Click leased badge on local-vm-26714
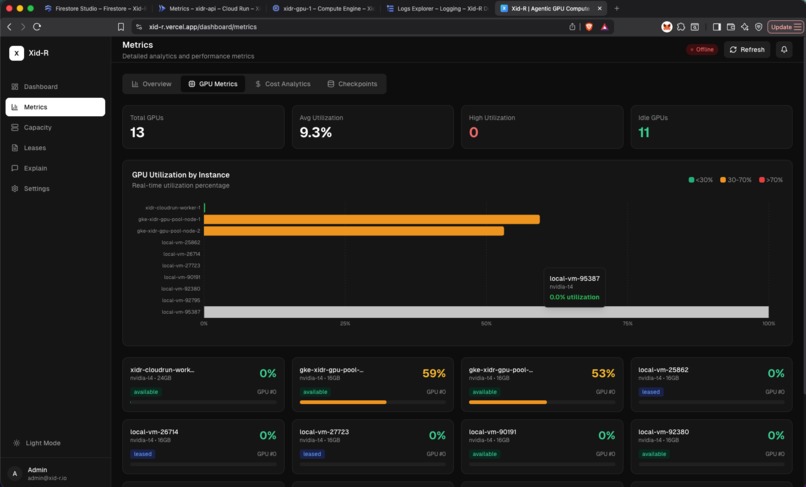806x487 pixels. (x=142, y=454)
